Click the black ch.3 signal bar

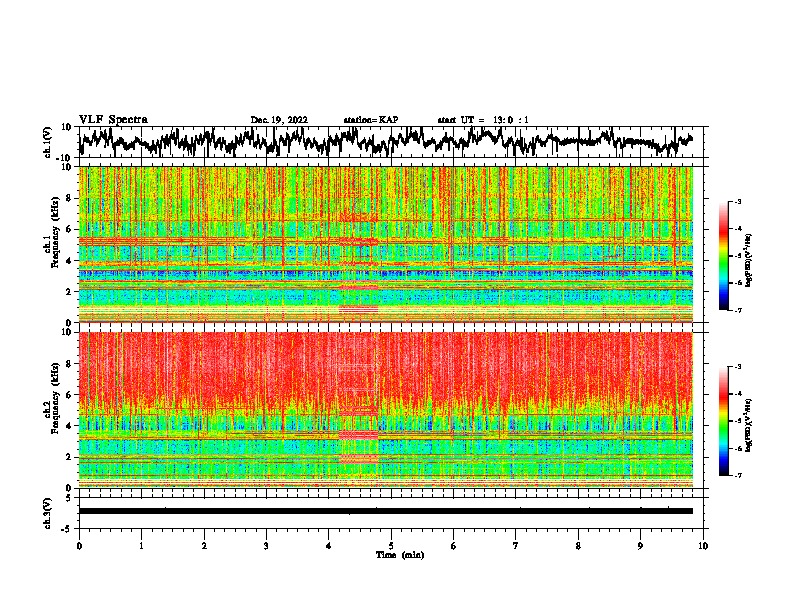click(386, 511)
